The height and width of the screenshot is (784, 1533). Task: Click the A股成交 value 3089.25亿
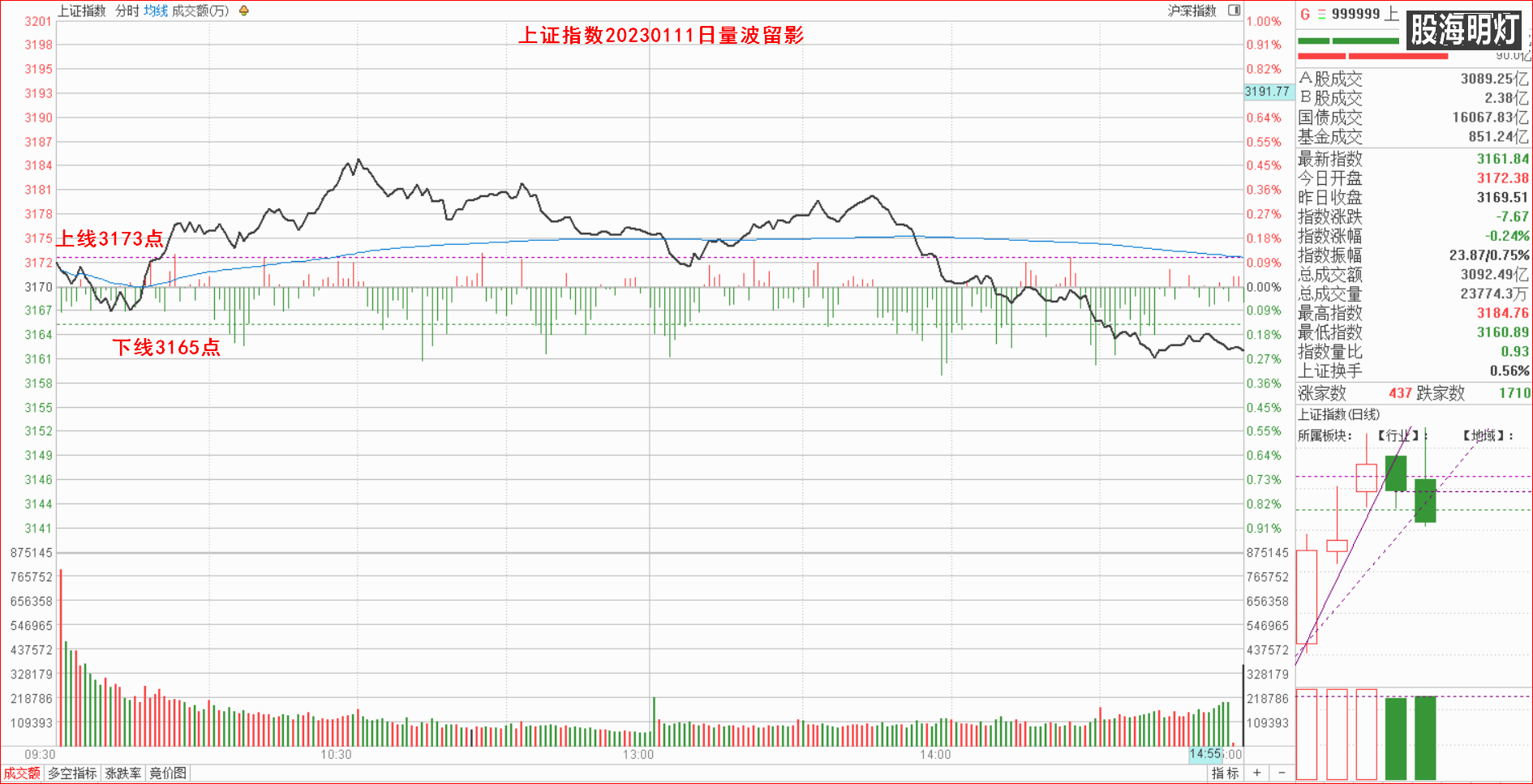pyautogui.click(x=1494, y=79)
